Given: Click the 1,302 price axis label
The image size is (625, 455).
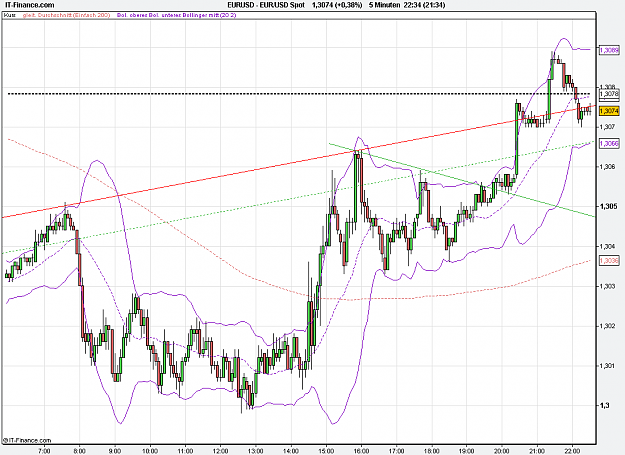Looking at the screenshot, I should click(x=607, y=326).
